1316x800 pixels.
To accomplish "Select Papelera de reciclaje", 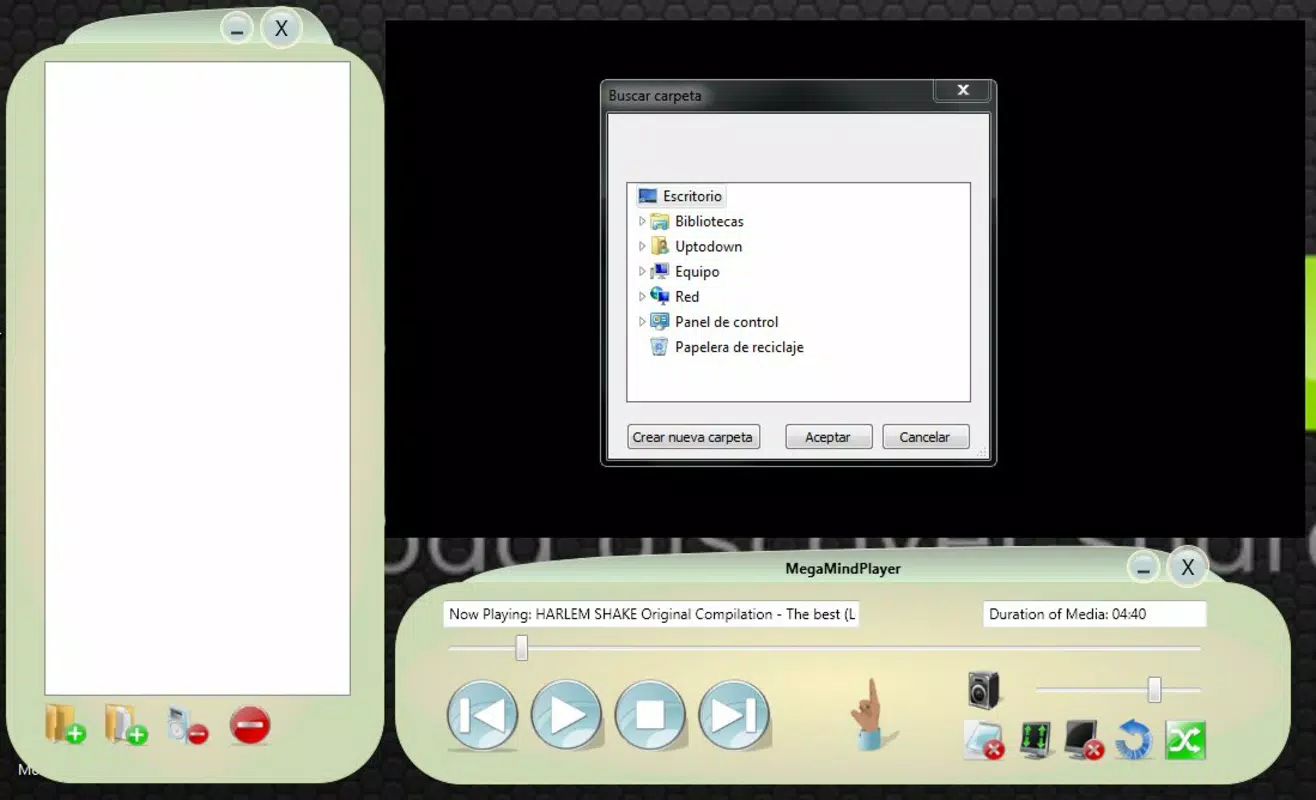I will click(739, 347).
